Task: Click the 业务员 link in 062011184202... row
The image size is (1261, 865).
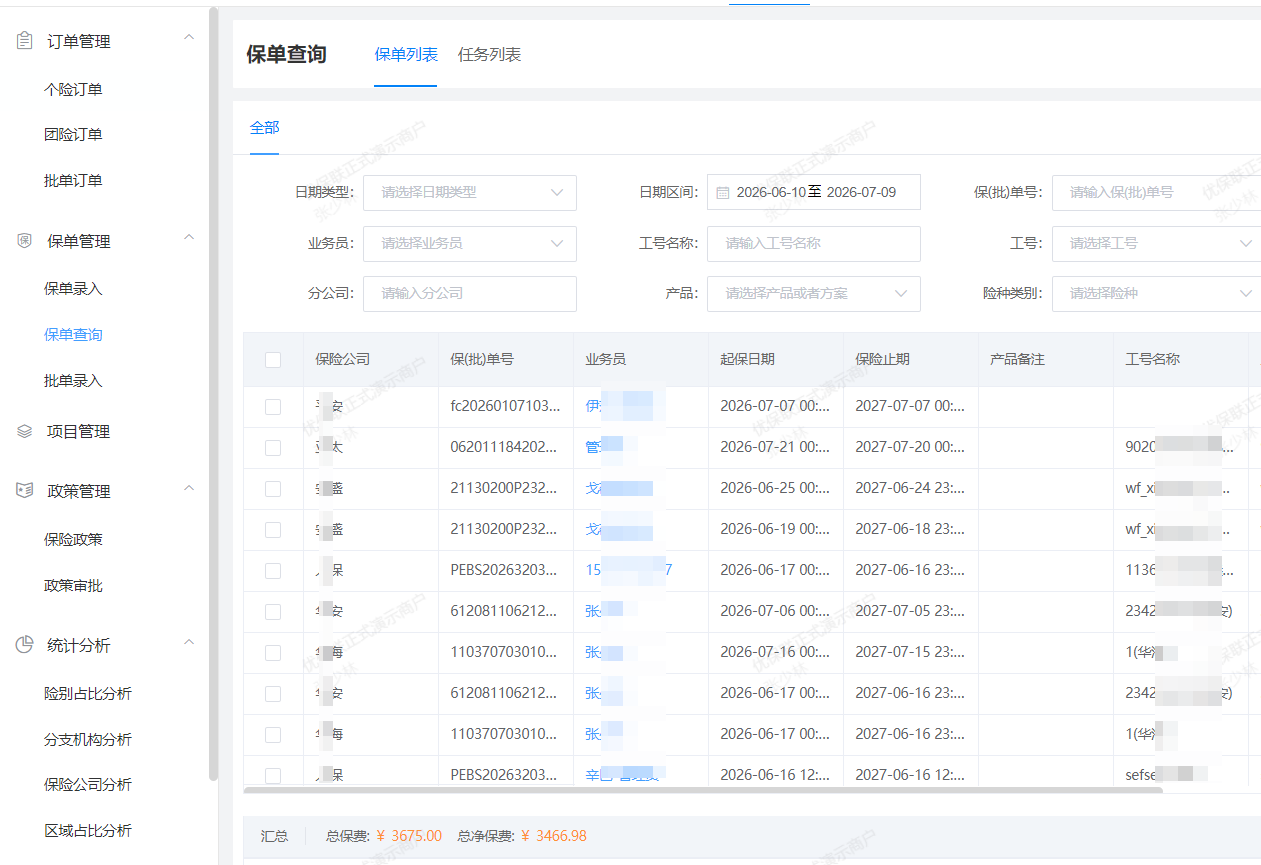Action: coord(605,448)
